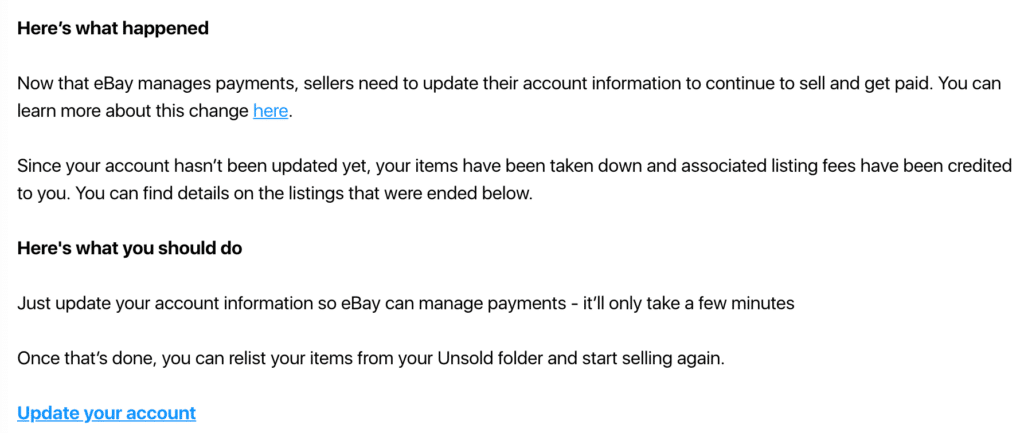
Task: Click the phrase 'it'll only take a few minutes'
Action: (x=688, y=304)
